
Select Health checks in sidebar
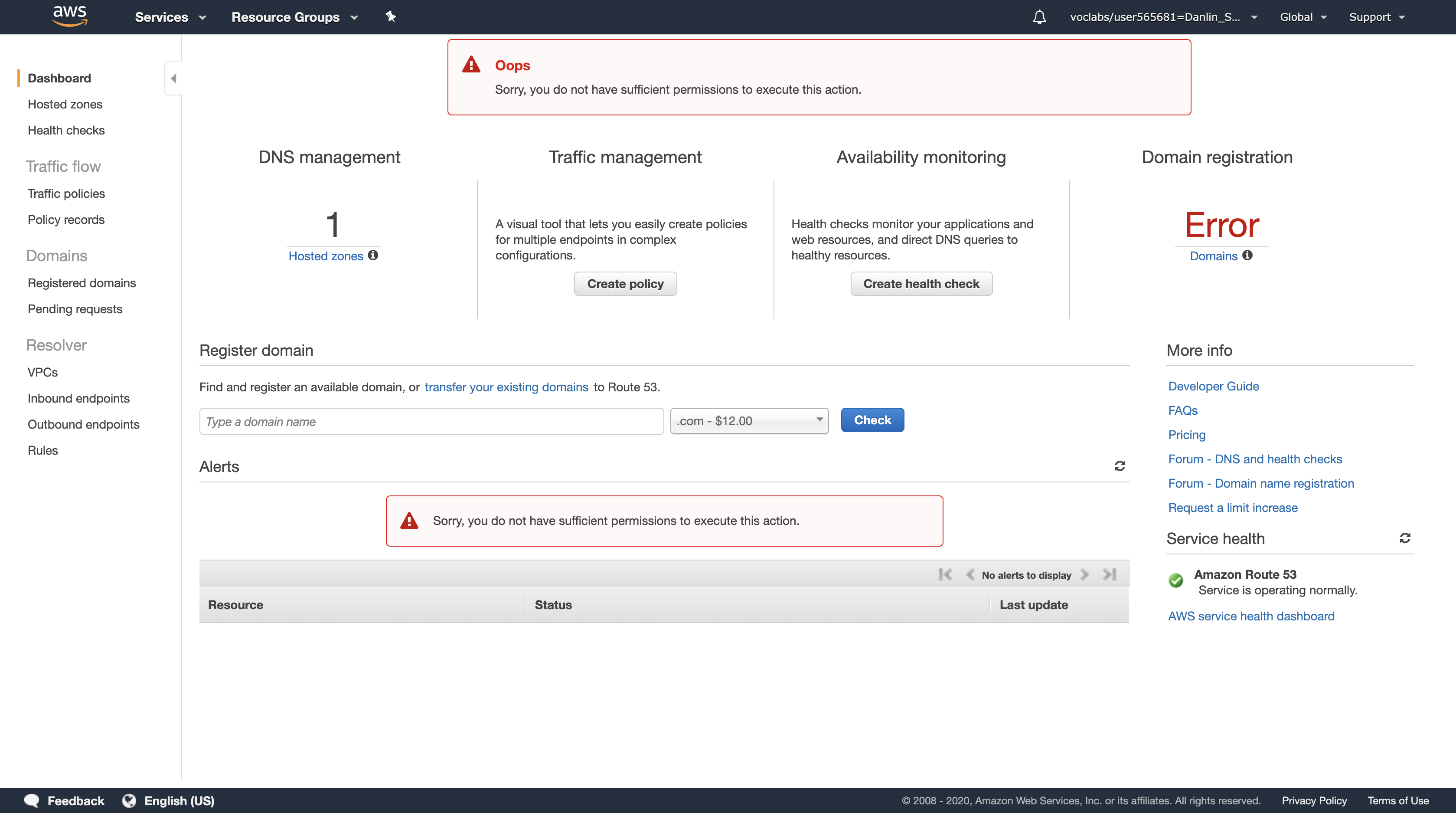[66, 130]
